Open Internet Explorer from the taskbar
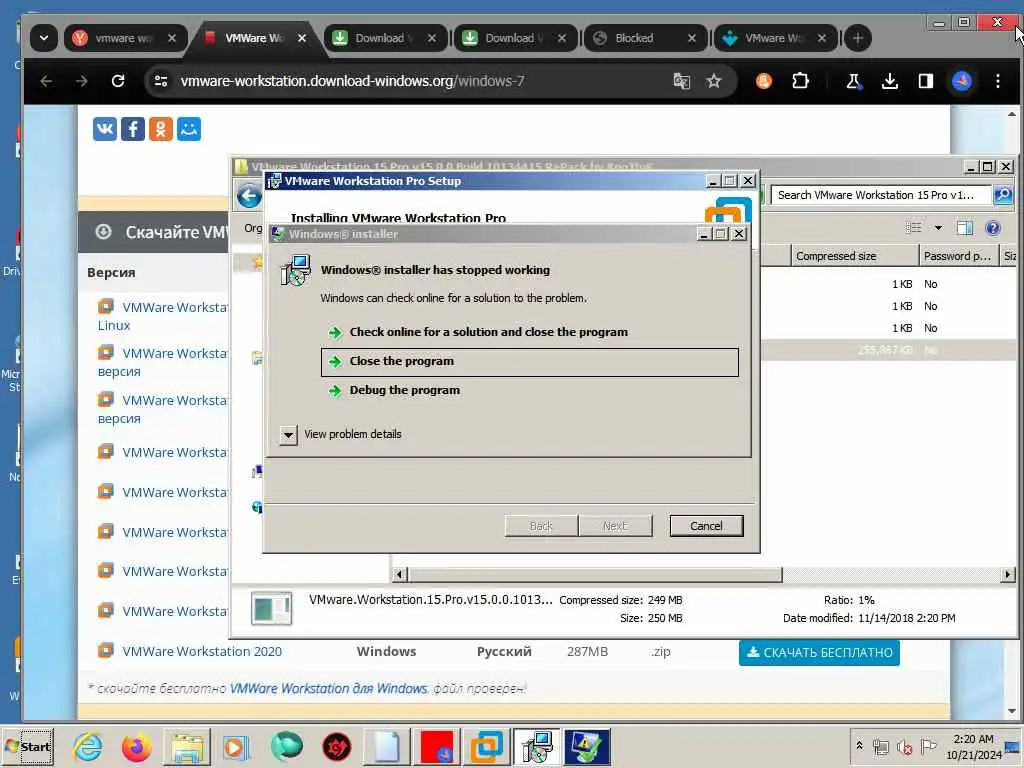Image resolution: width=1024 pixels, height=768 pixels. point(88,746)
